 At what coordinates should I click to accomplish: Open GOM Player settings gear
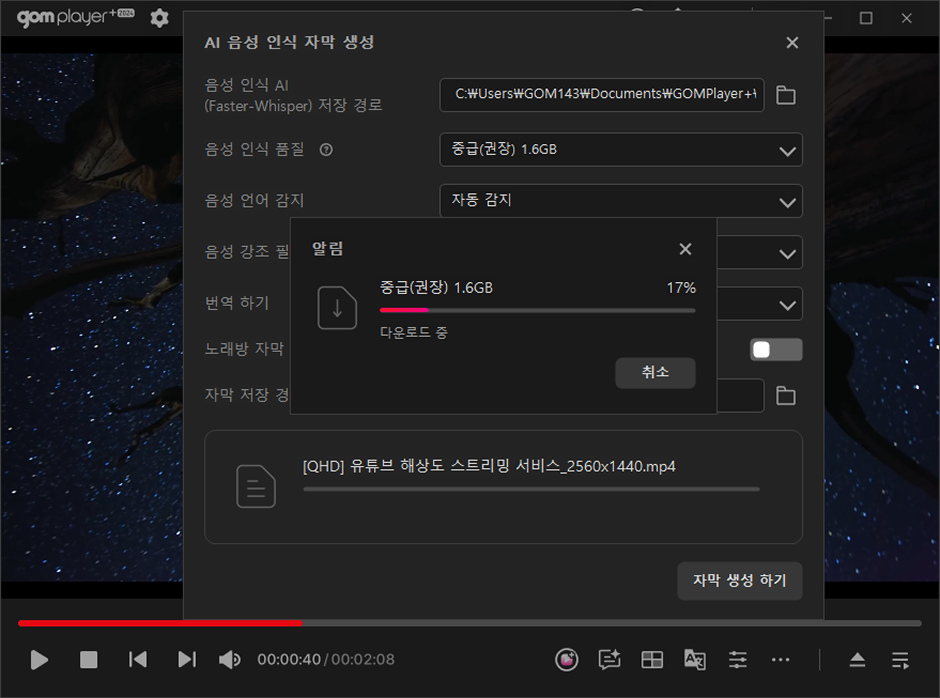click(159, 18)
